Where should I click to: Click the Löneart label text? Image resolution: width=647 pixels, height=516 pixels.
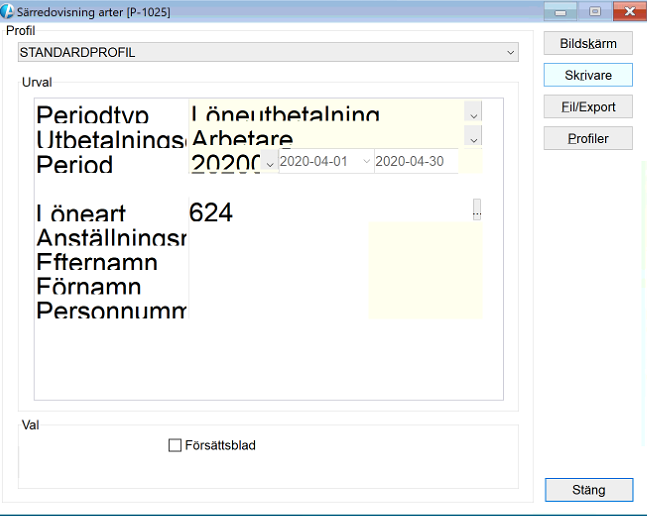81,212
